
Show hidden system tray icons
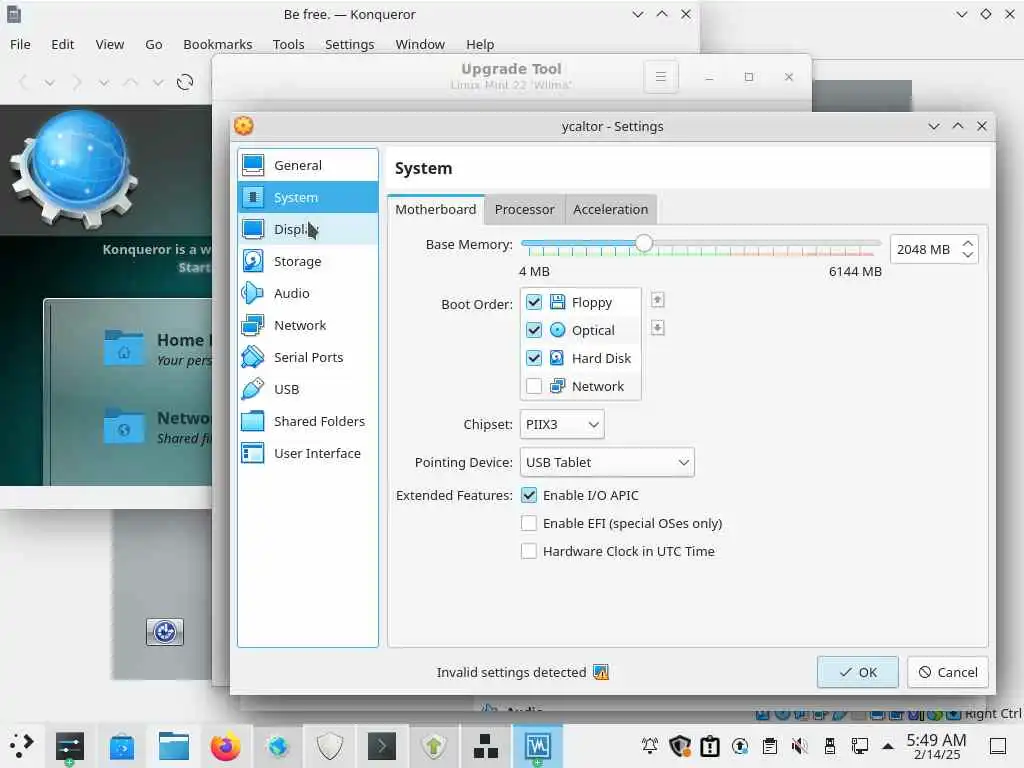(888, 746)
